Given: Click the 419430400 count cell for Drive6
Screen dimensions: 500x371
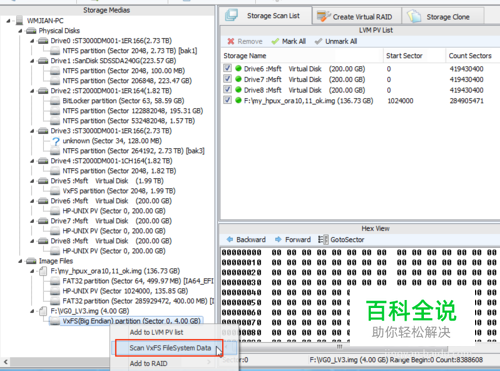Looking at the screenshot, I should click(466, 69).
